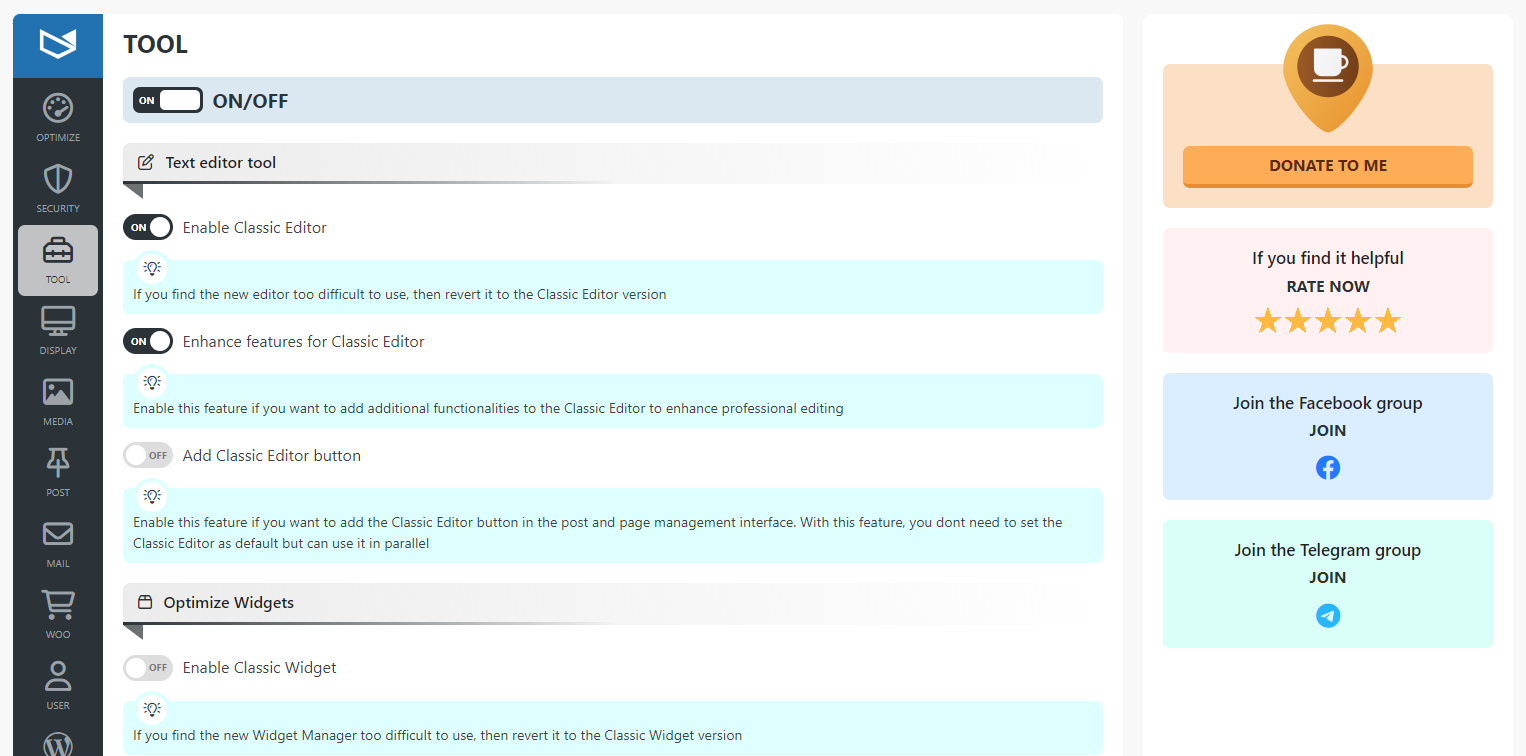Enable the Classic Widget toggle
Viewport: 1526px width, 756px height.
(148, 667)
